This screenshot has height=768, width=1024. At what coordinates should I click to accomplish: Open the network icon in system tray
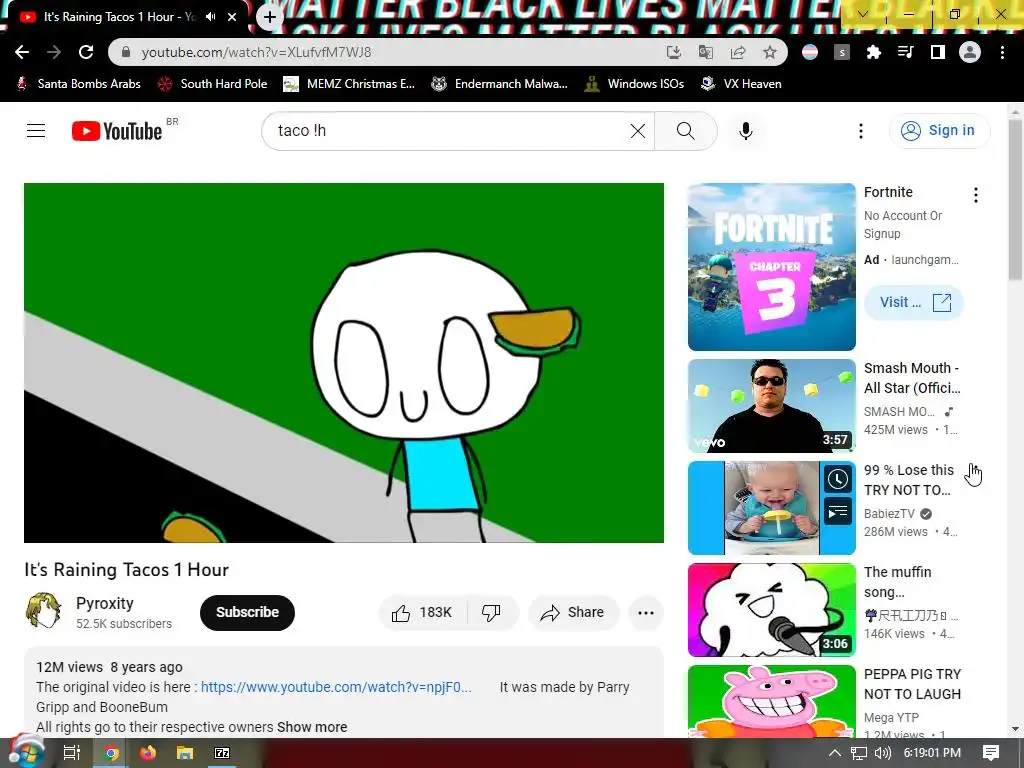[859, 753]
